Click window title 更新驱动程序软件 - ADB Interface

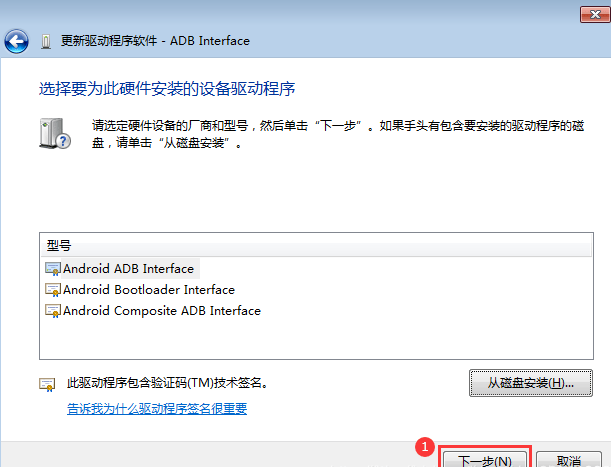(155, 41)
